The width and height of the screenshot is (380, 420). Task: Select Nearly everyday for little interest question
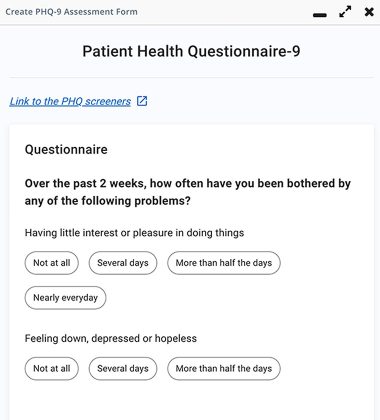pyautogui.click(x=65, y=298)
